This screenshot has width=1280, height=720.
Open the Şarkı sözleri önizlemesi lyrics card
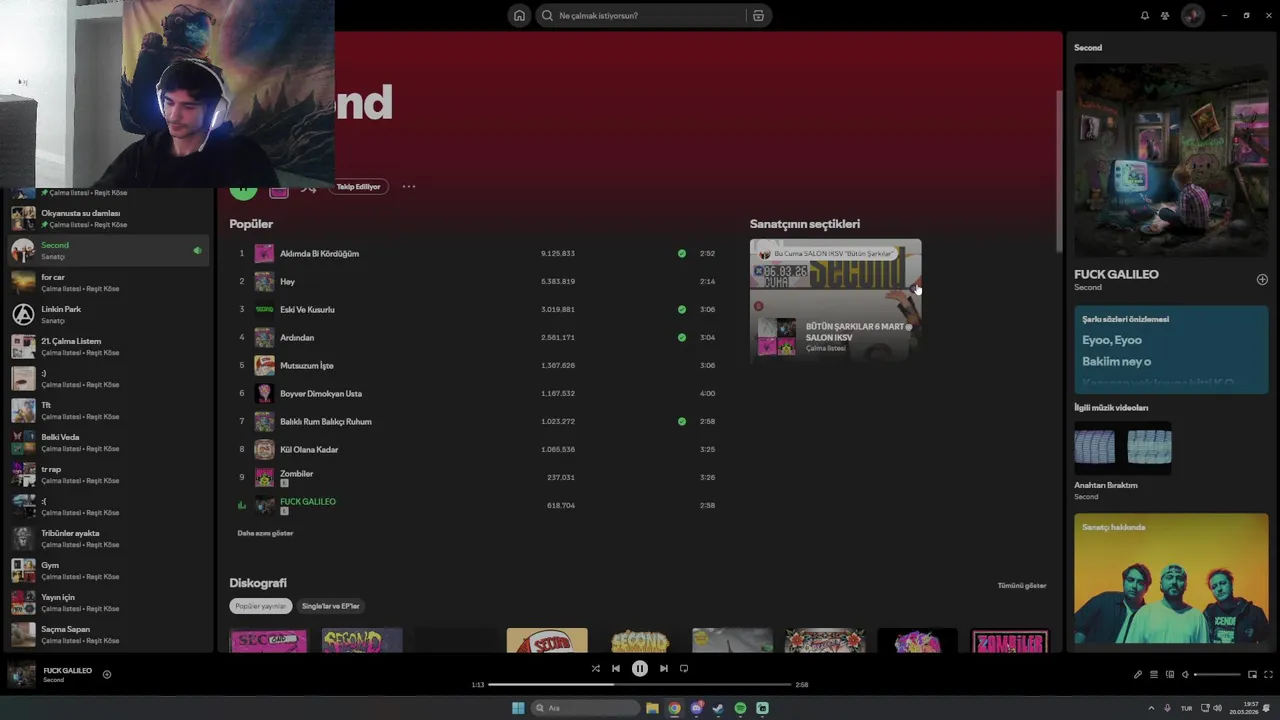coord(1171,350)
